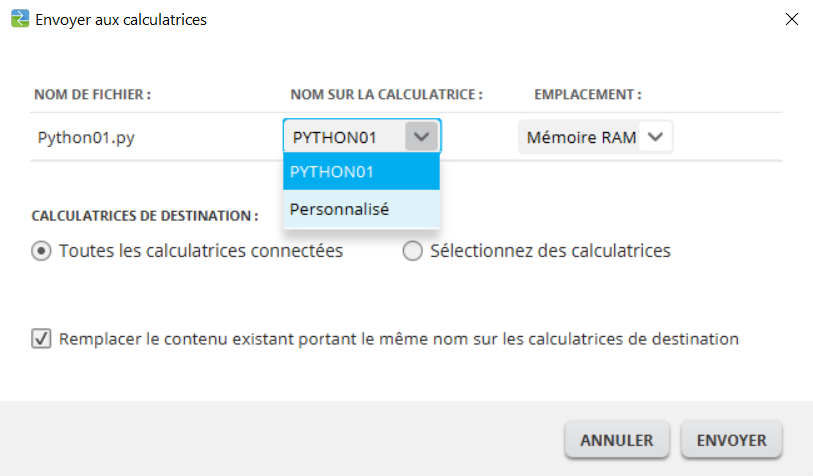
Task: Click the CALCULATRICES DE DESTINATION label
Action: point(145,215)
